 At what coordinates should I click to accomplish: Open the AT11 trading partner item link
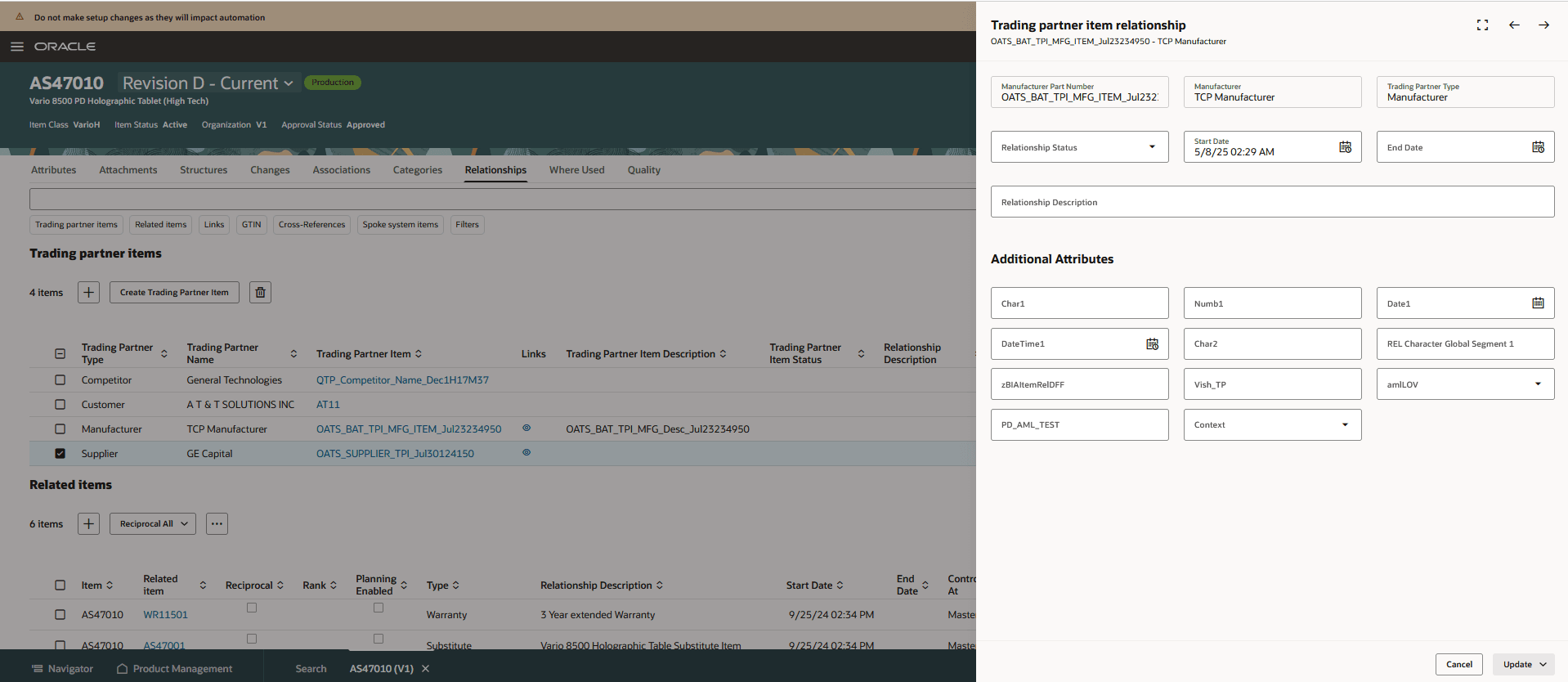(328, 404)
